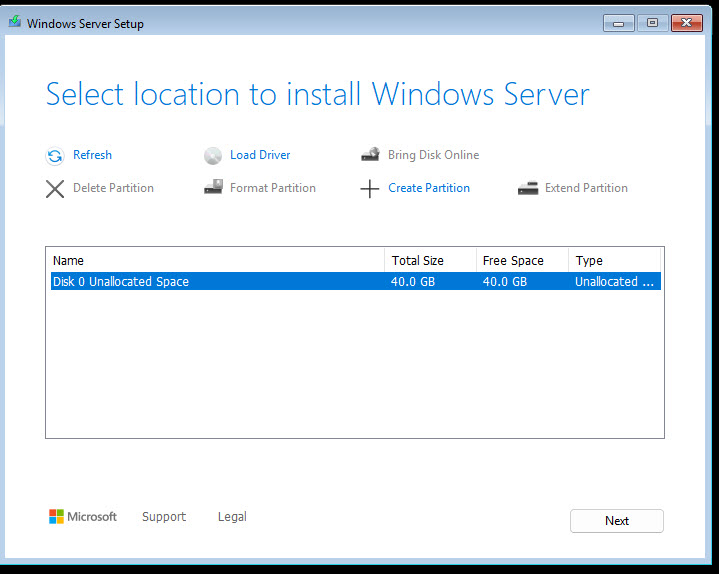Click the Next button
This screenshot has width=719, height=574.
617,521
